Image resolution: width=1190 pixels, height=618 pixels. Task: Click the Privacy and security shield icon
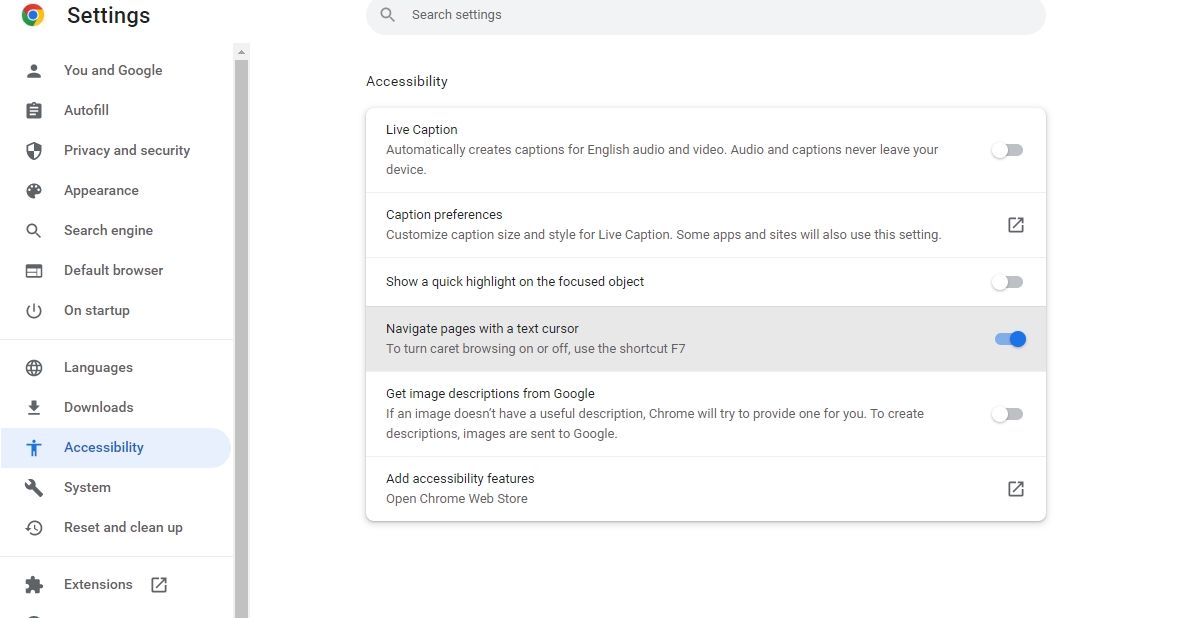(x=34, y=150)
